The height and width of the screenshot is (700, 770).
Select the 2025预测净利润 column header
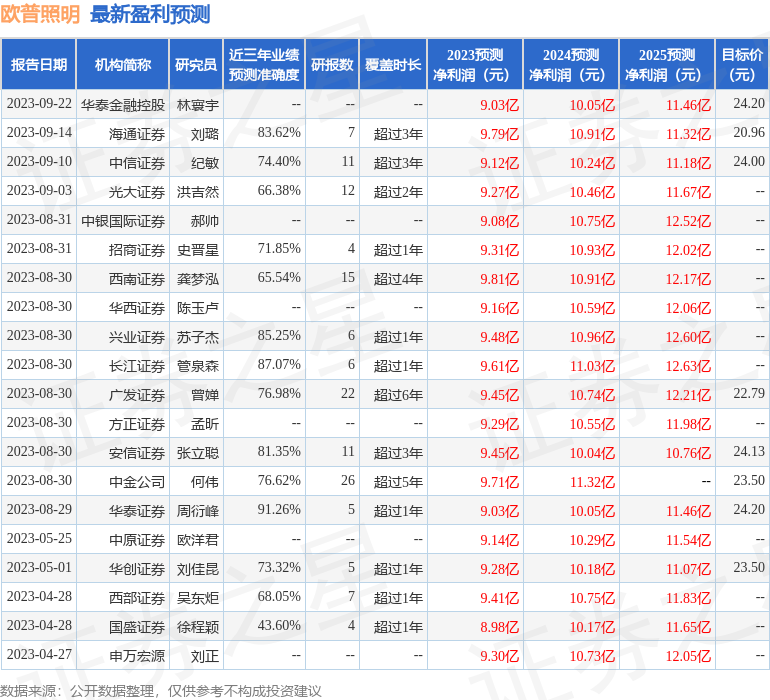(667, 65)
